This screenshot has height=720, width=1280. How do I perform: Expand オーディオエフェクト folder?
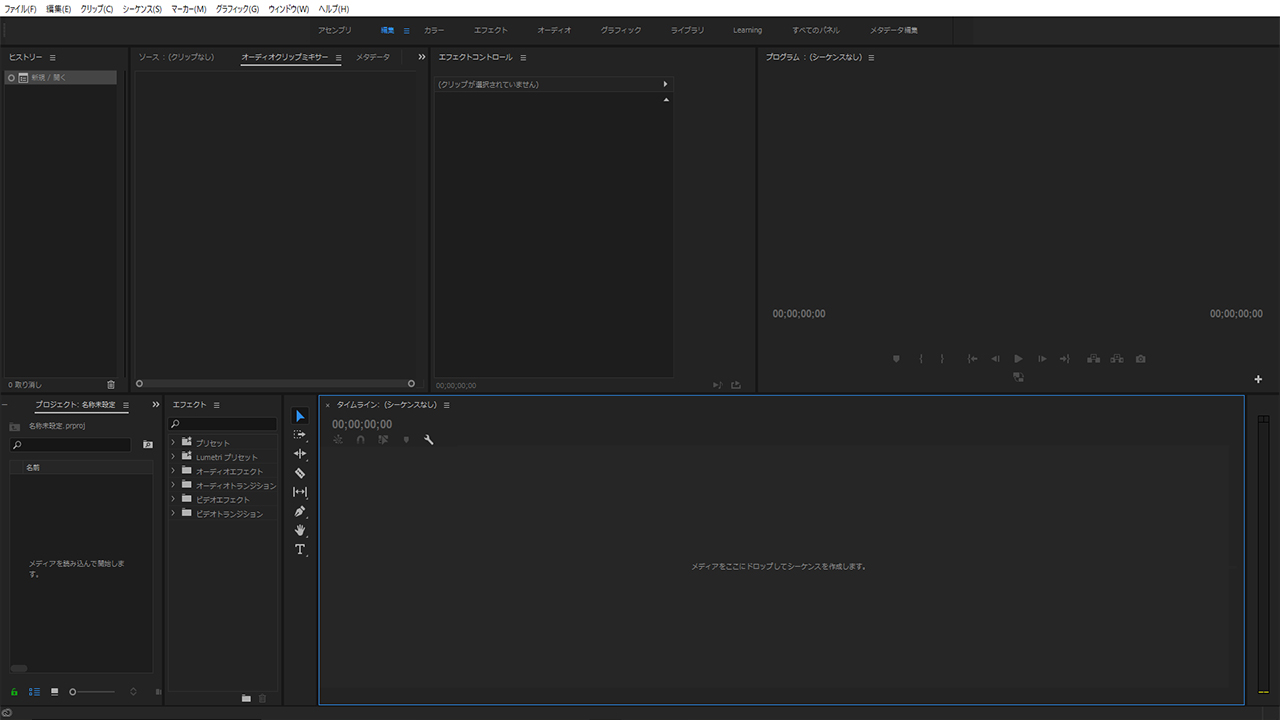click(x=173, y=470)
